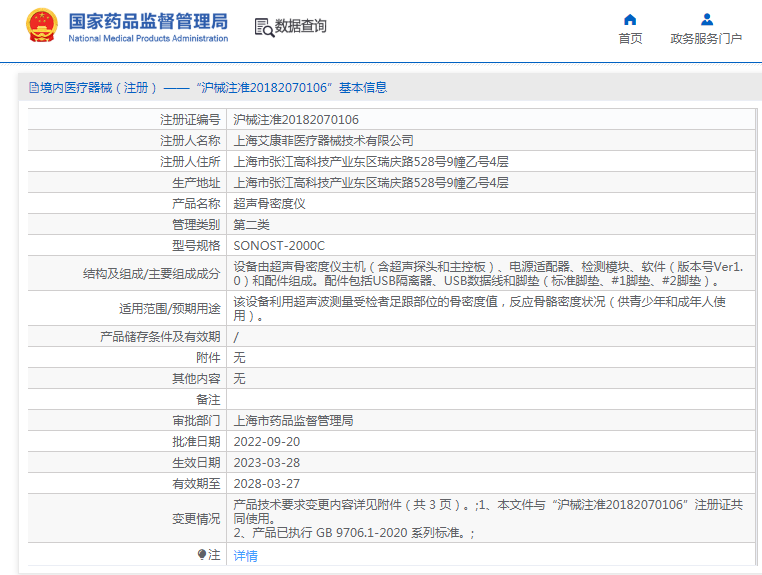The image size is (762, 575).
Task: Click the 生效日期 row label
Action: coord(196,463)
